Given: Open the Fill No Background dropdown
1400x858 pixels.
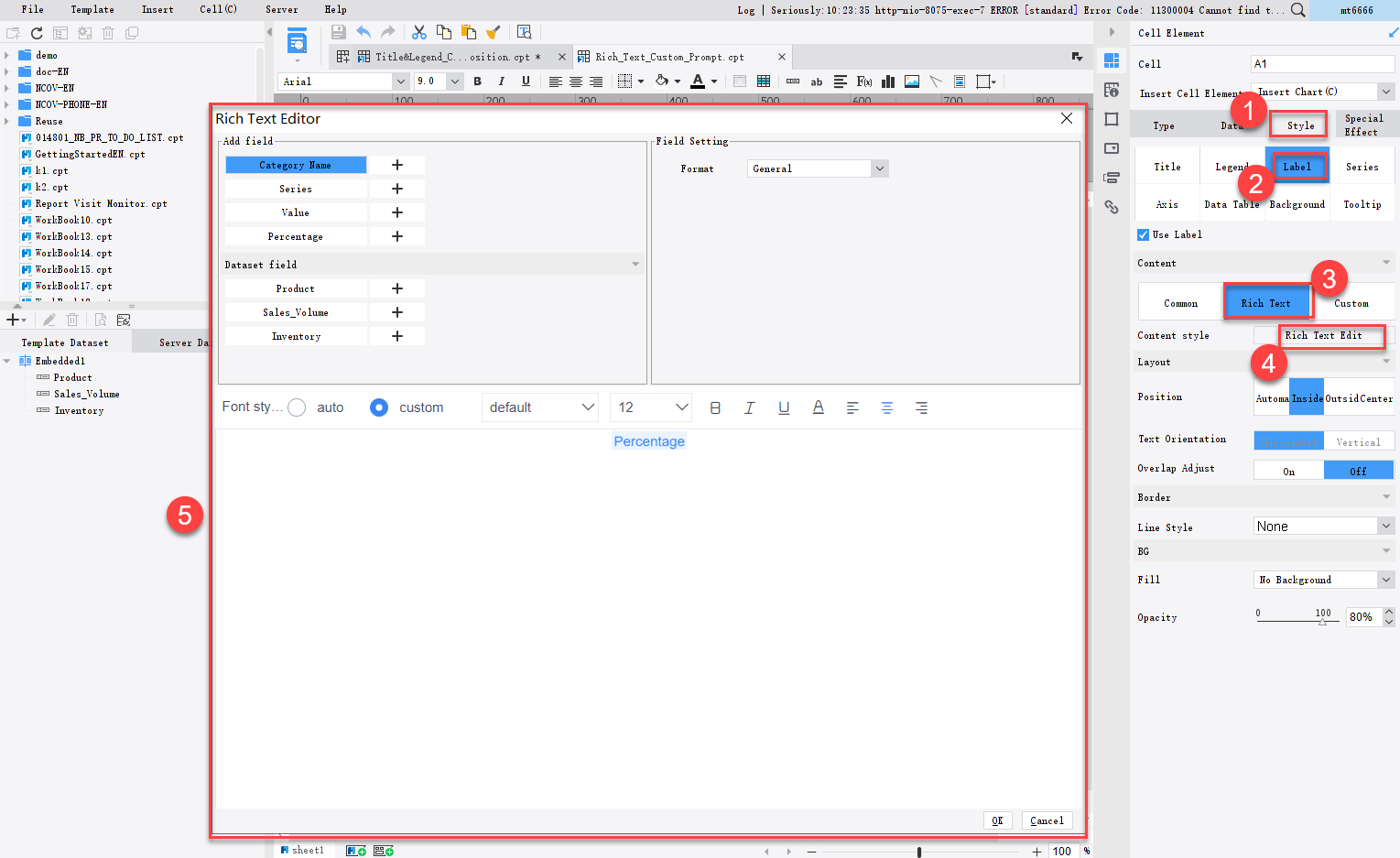Looking at the screenshot, I should (1323, 580).
